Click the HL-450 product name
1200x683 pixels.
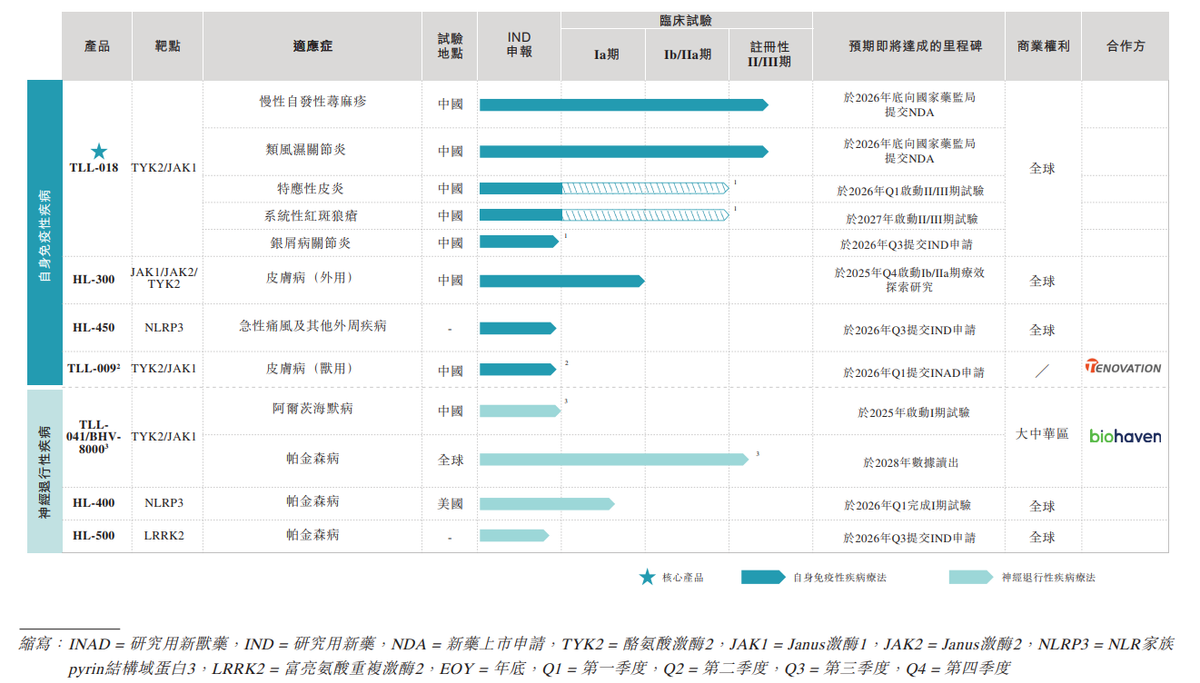click(94, 327)
